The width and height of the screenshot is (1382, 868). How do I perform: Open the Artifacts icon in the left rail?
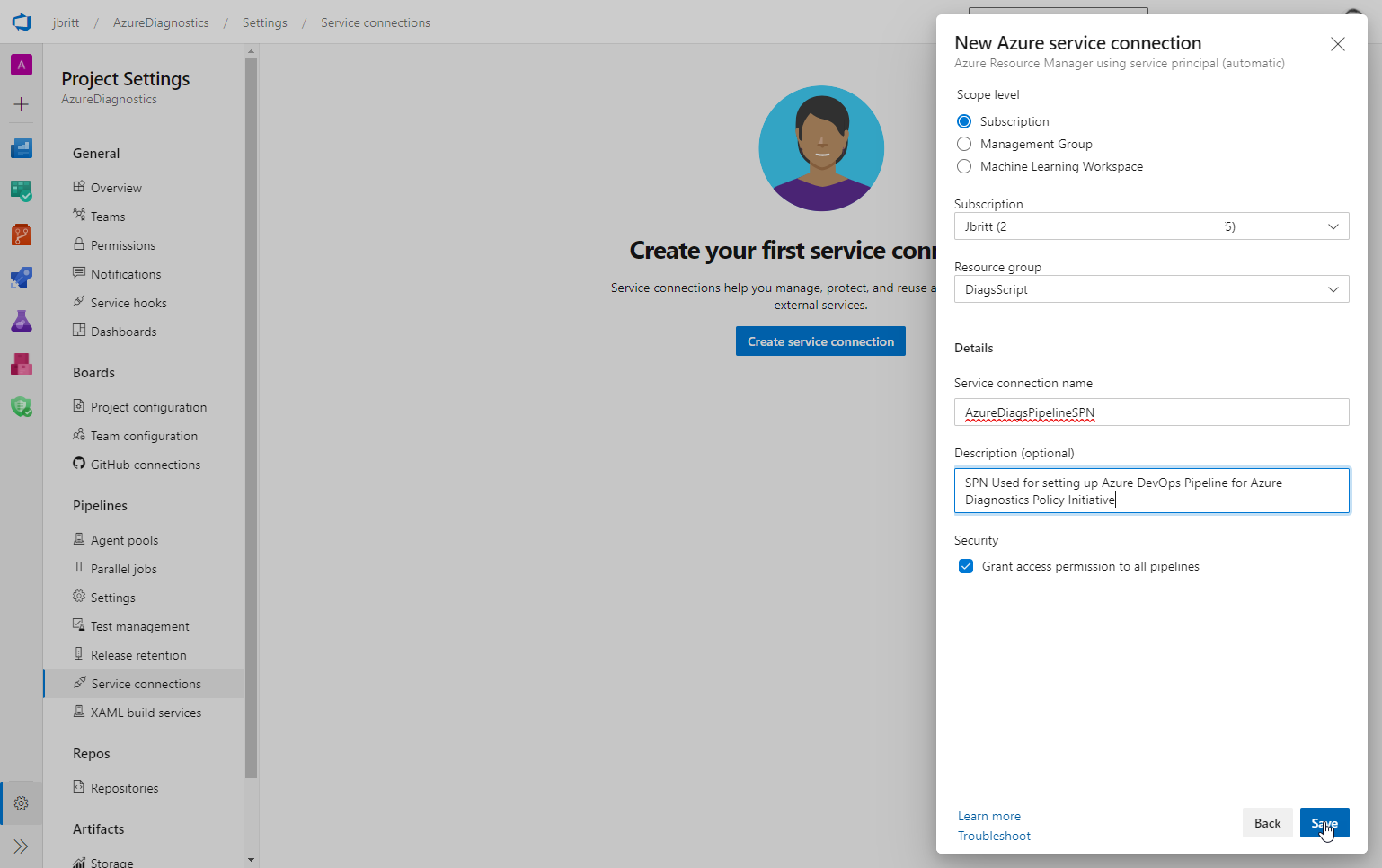pyautogui.click(x=22, y=364)
